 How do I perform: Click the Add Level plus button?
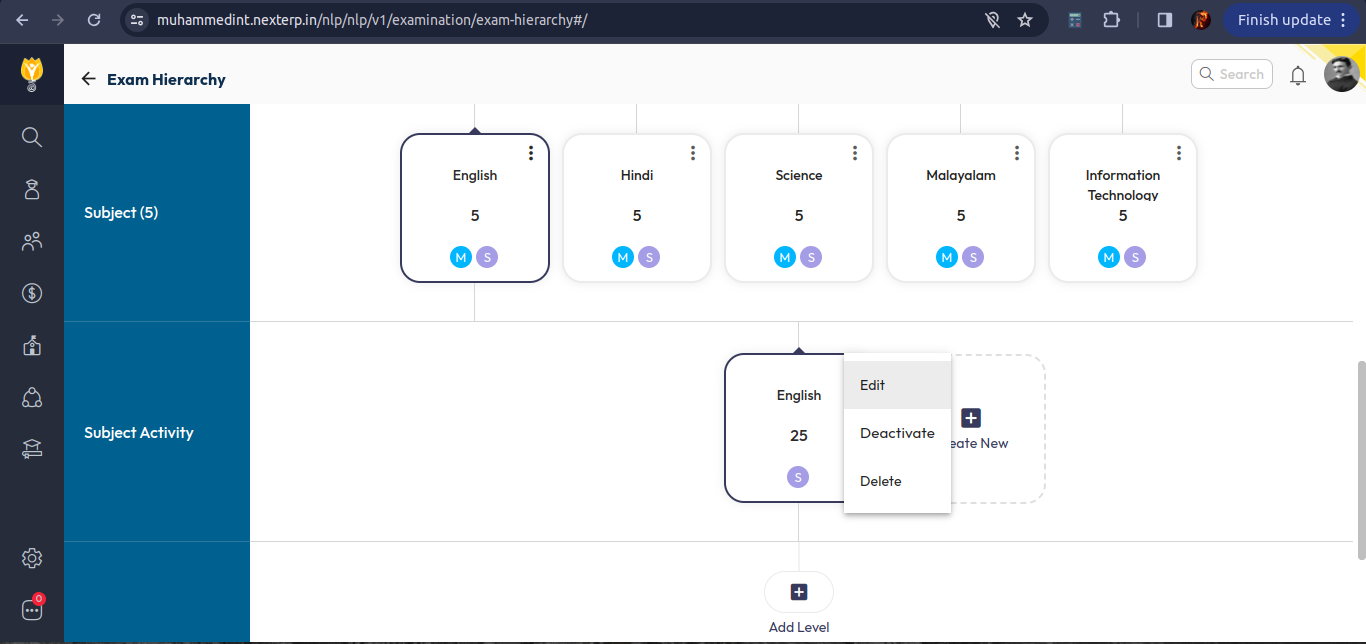pyautogui.click(x=798, y=592)
